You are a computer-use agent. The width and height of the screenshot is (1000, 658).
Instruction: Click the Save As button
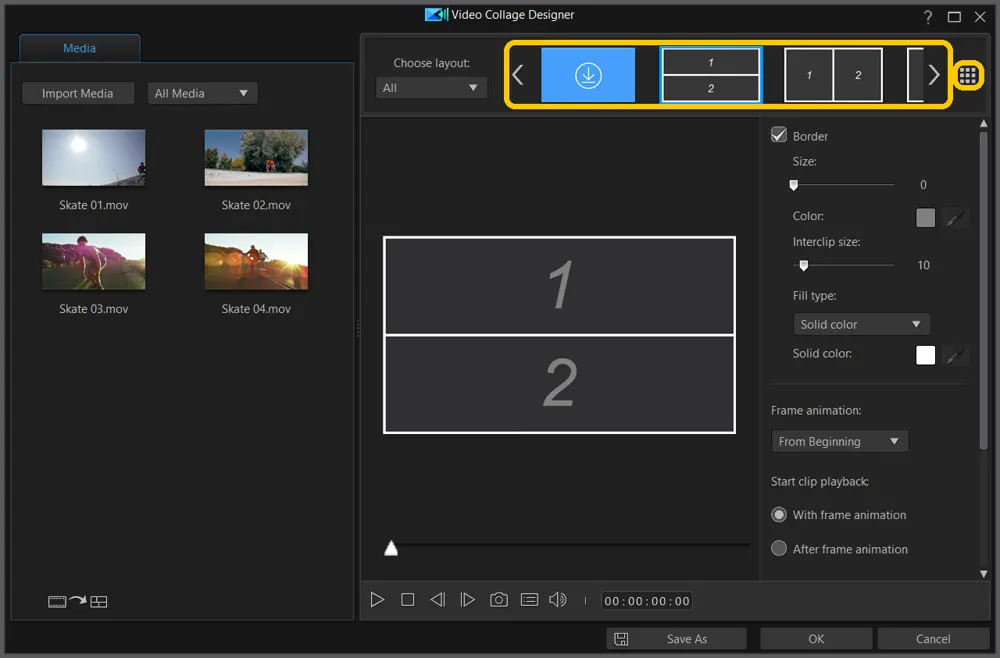pyautogui.click(x=676, y=639)
